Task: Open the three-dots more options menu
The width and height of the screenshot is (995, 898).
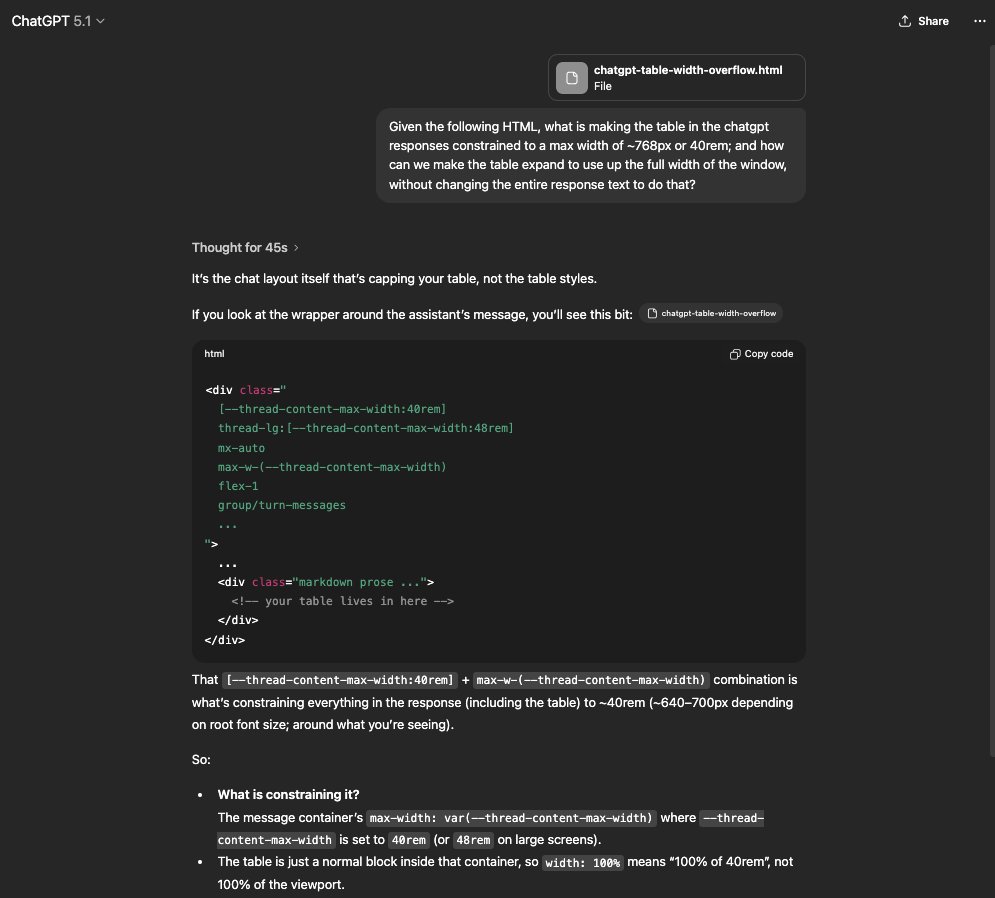Action: pyautogui.click(x=979, y=21)
